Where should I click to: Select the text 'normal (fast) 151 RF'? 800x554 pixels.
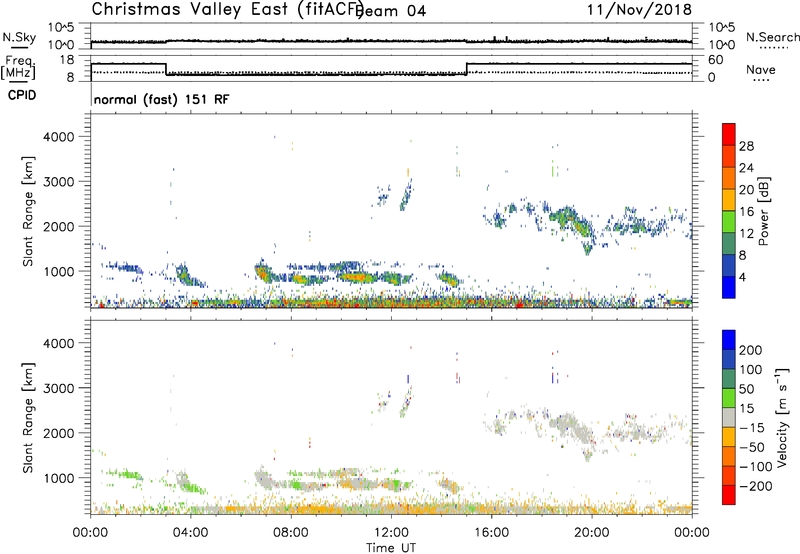161,99
